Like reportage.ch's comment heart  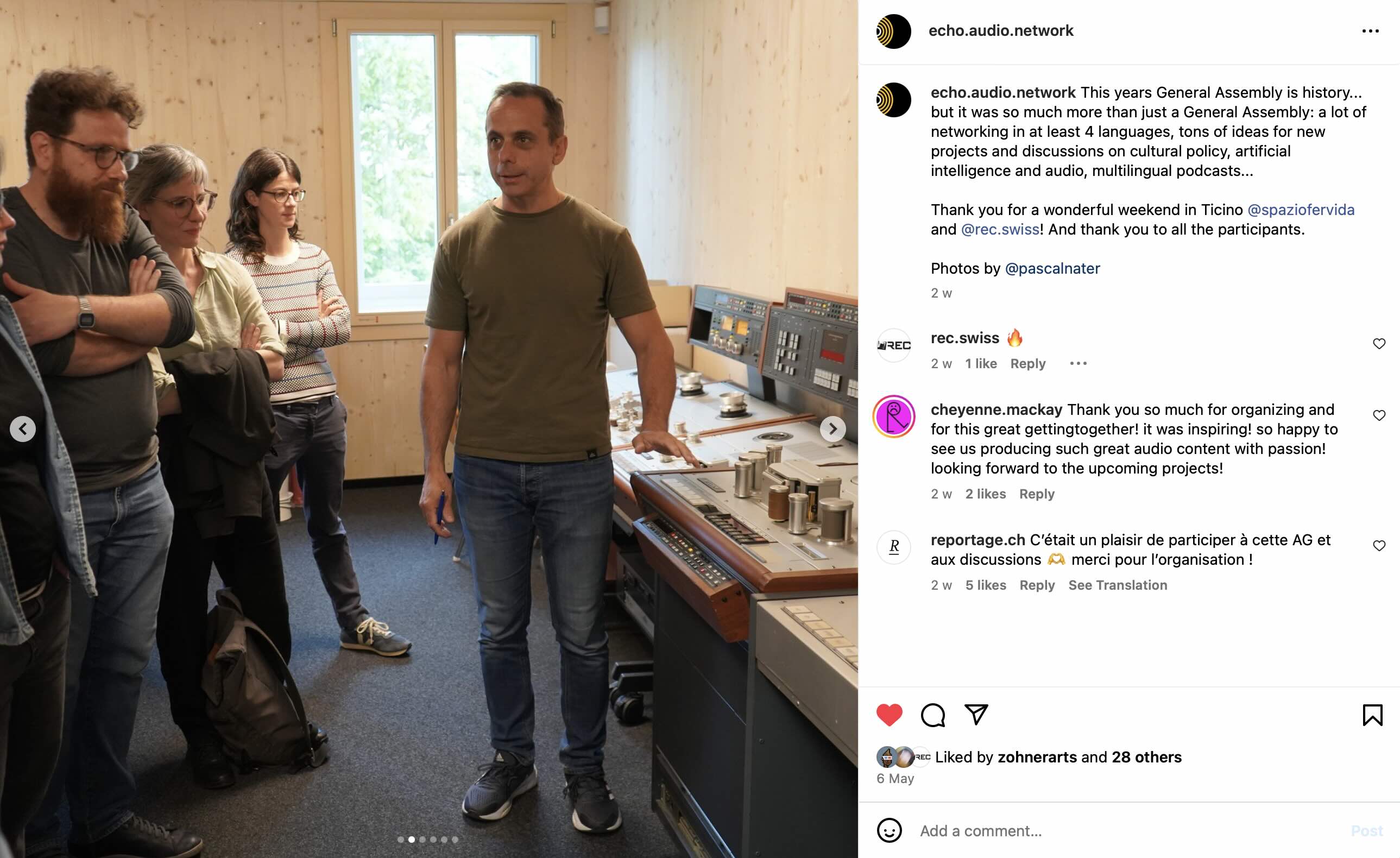(x=1379, y=546)
